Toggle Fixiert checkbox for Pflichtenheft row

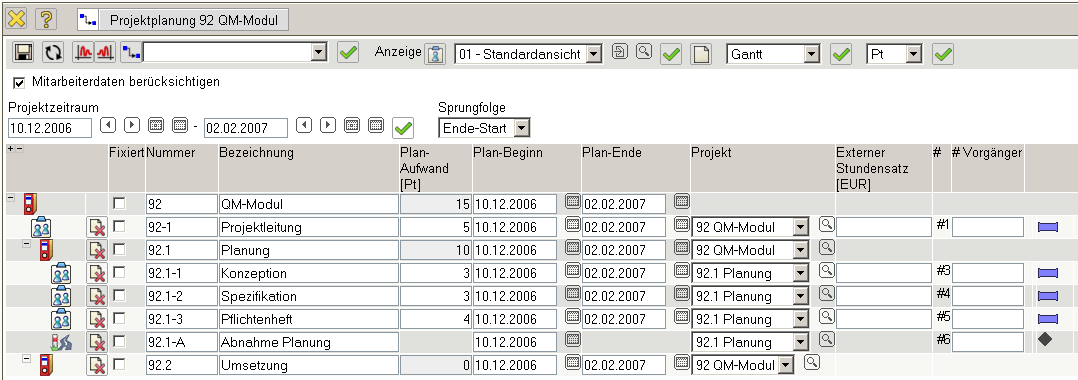120,318
